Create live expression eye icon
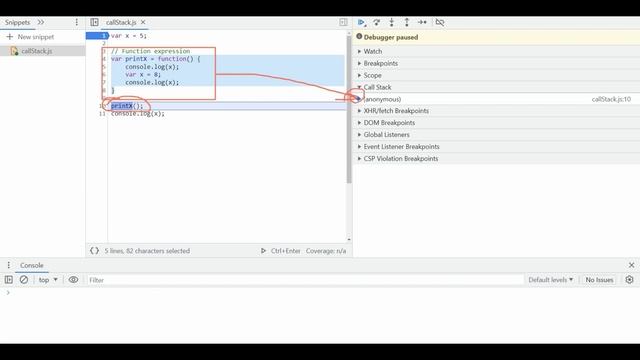640x360 pixels. pos(73,280)
